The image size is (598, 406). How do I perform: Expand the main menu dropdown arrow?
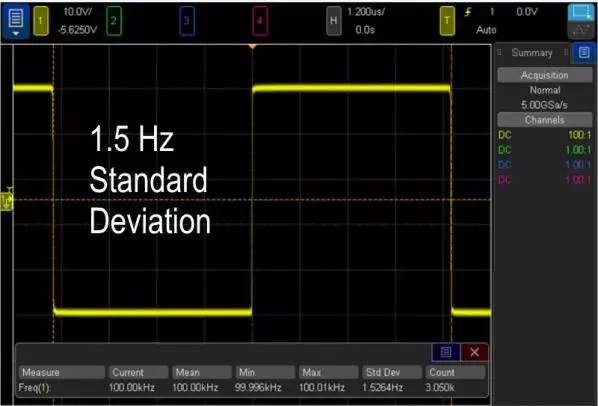(16, 34)
